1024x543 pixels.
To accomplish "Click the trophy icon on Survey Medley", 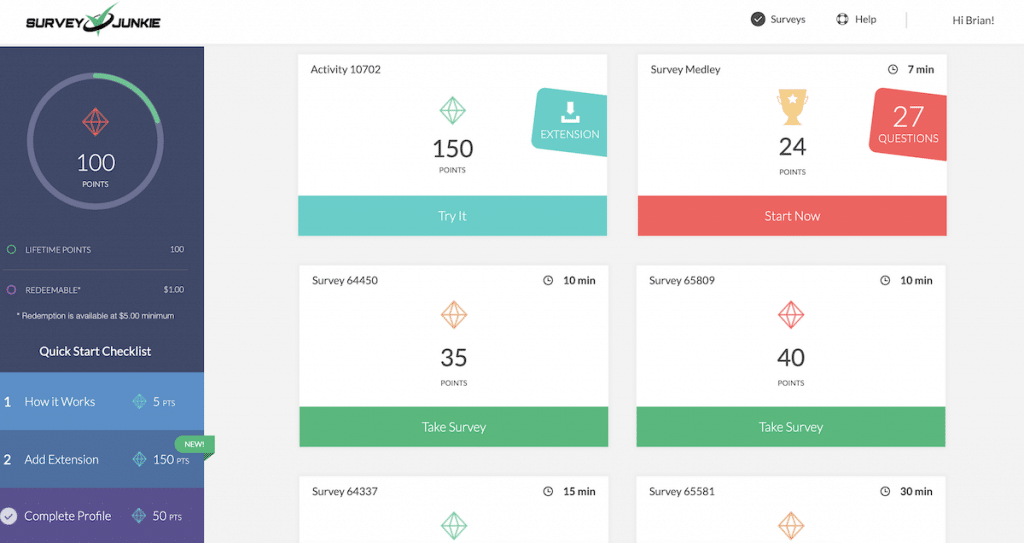I will 792,107.
